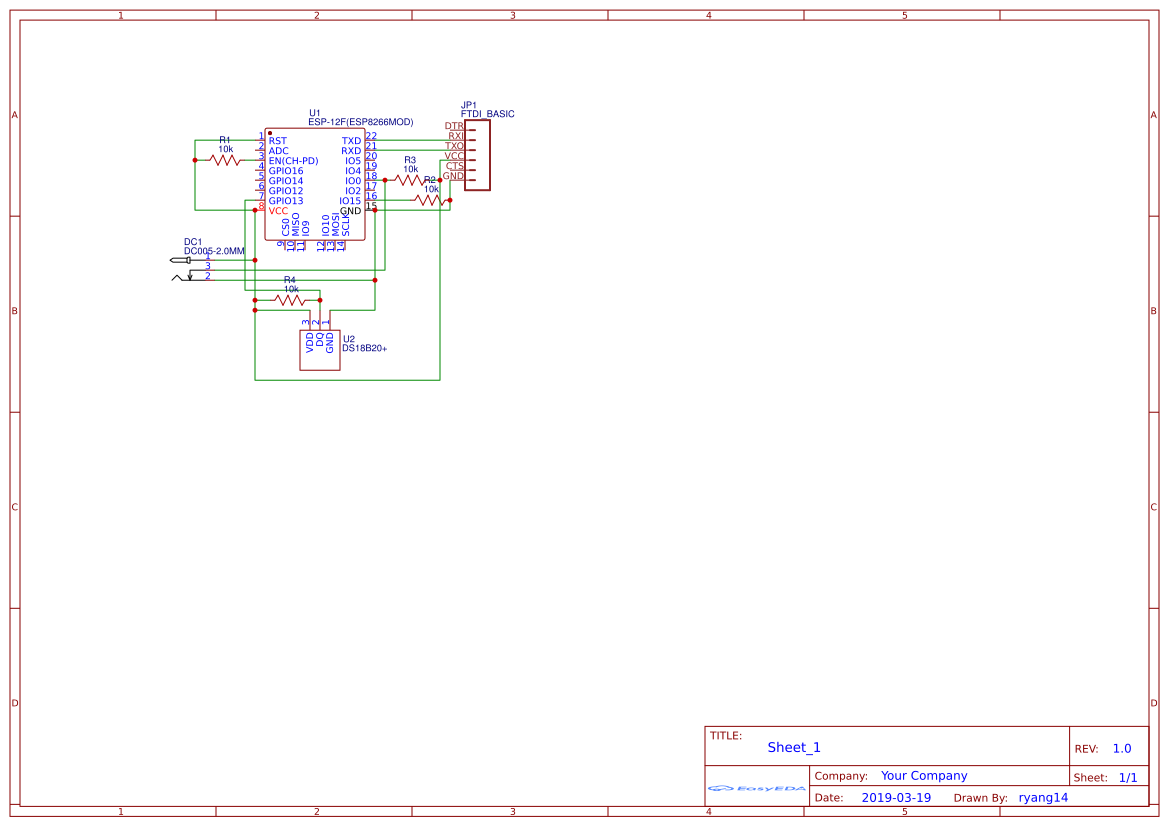1169x827 pixels.
Task: Click the ground symbol below DC1
Action: (190, 276)
